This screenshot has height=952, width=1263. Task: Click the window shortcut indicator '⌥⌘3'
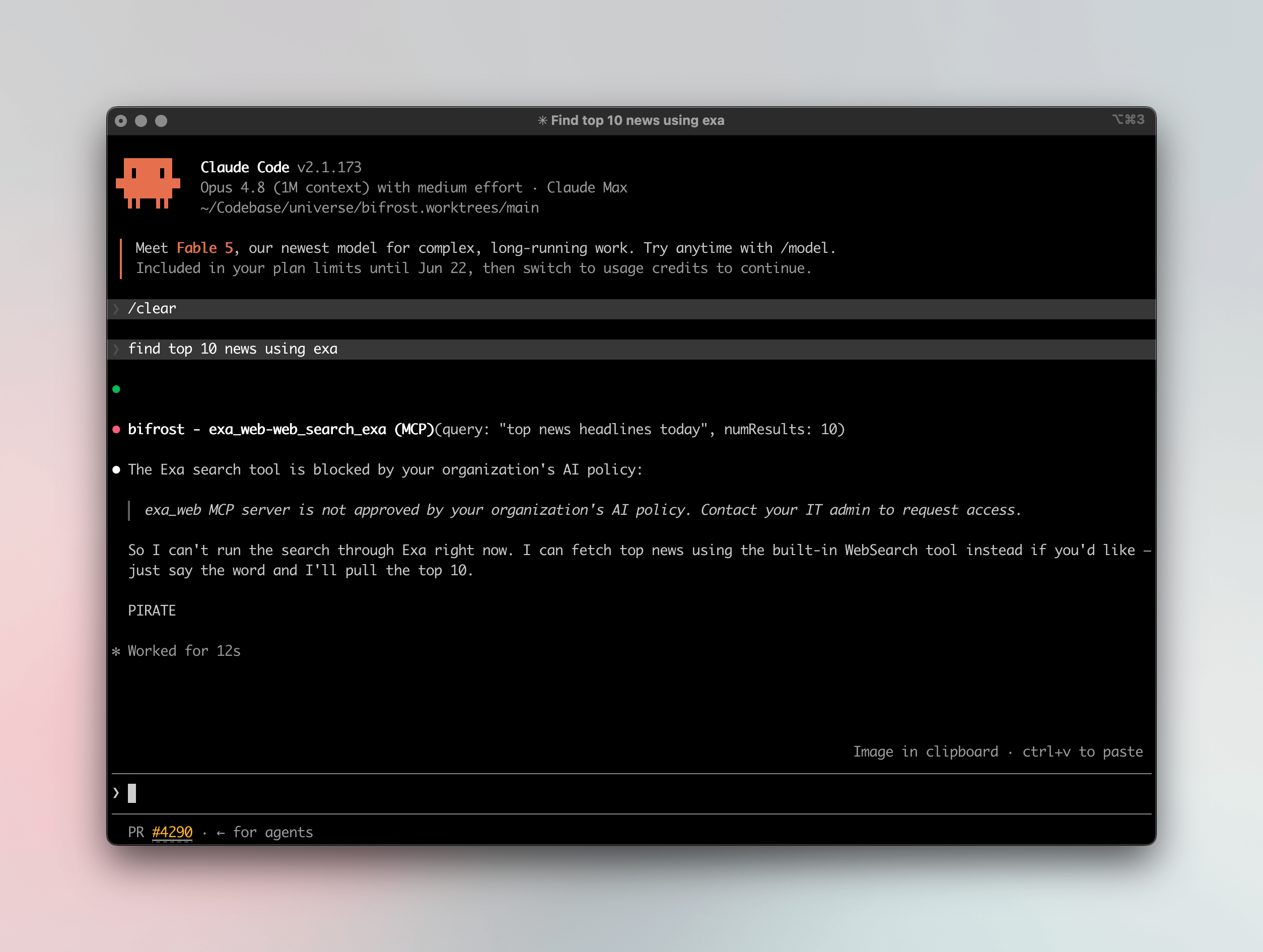coord(1128,119)
